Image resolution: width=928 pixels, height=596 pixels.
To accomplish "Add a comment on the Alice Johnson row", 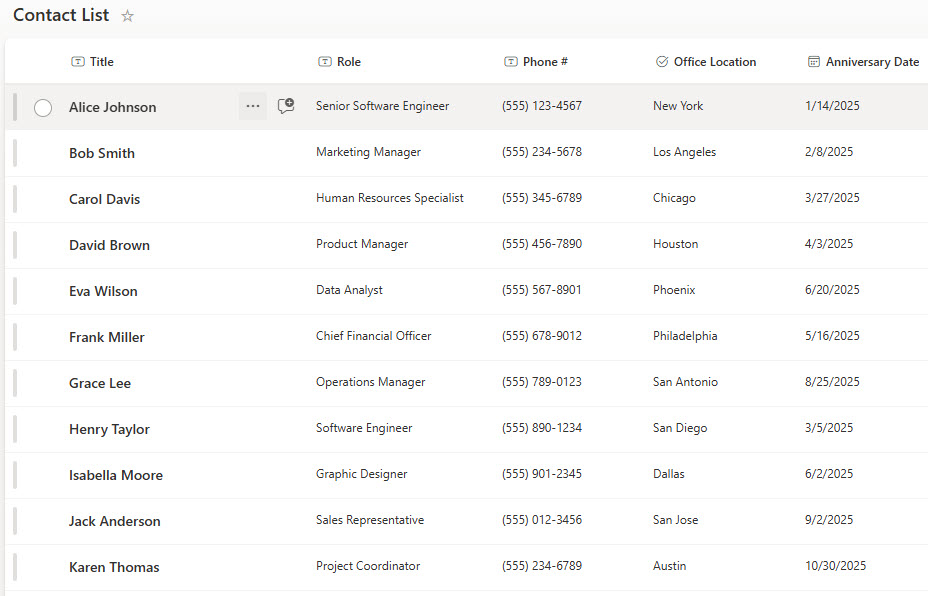I will point(286,106).
